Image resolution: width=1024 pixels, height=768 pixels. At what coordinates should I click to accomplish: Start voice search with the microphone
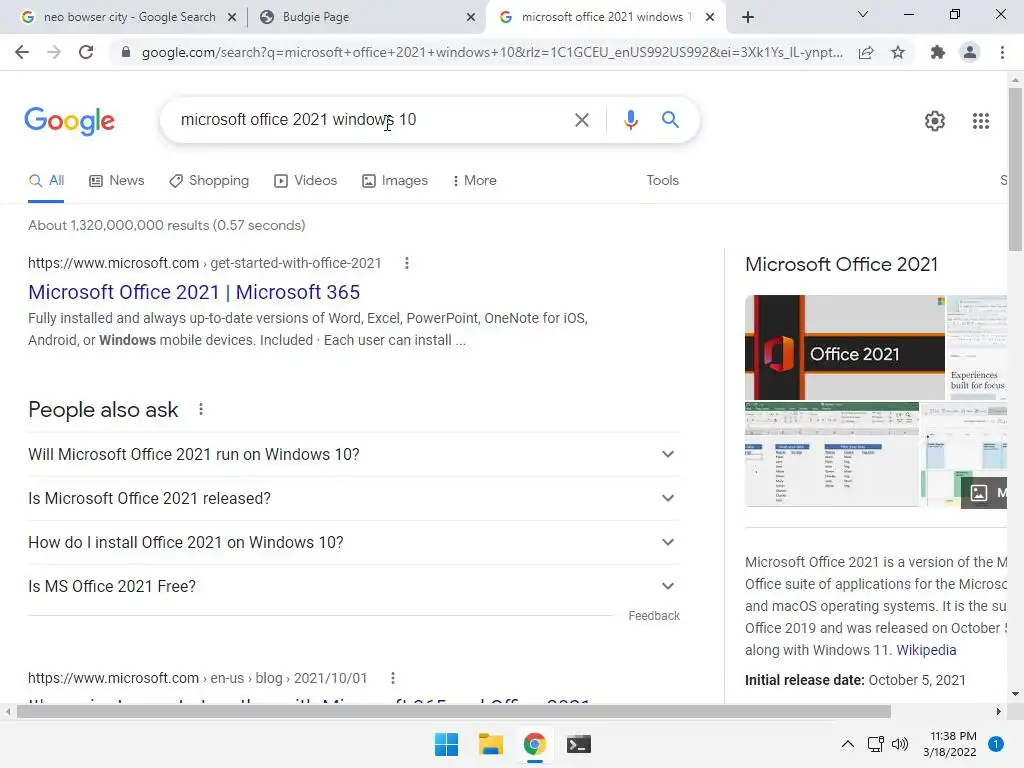tap(630, 120)
